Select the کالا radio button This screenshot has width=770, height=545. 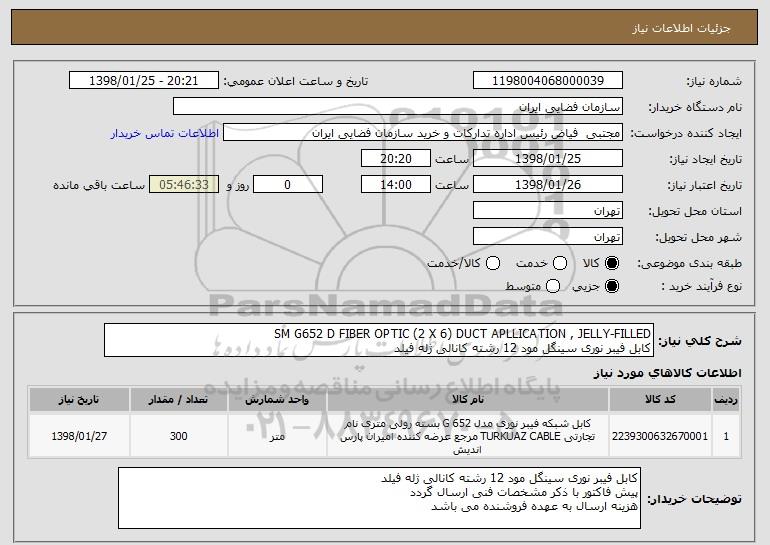[611, 263]
